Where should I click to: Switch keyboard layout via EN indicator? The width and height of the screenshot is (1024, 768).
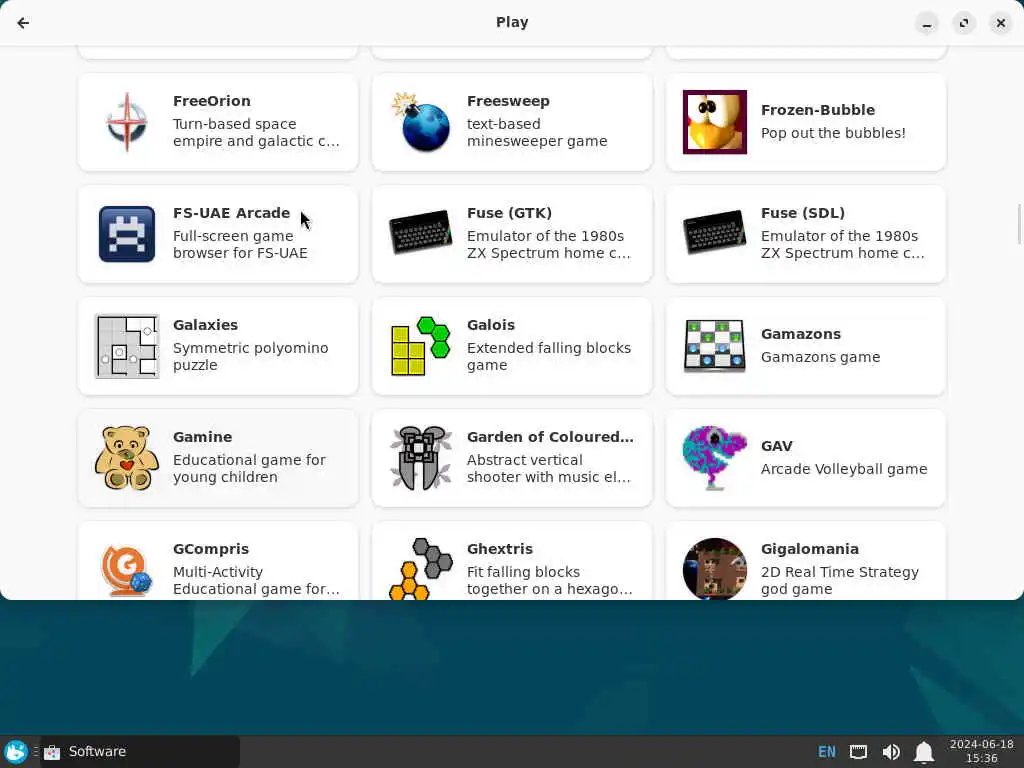click(827, 752)
